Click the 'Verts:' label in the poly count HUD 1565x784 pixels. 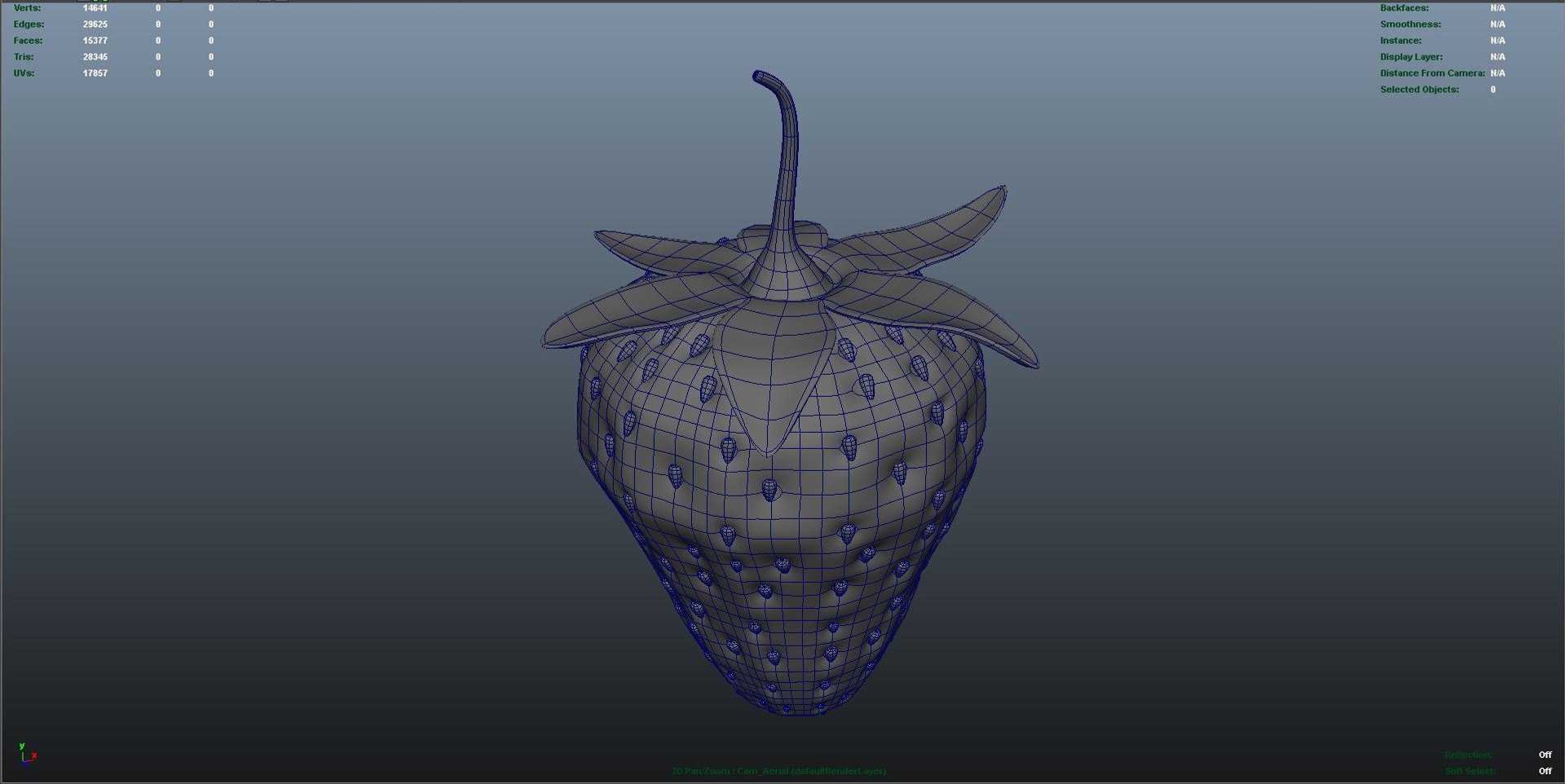click(x=27, y=8)
